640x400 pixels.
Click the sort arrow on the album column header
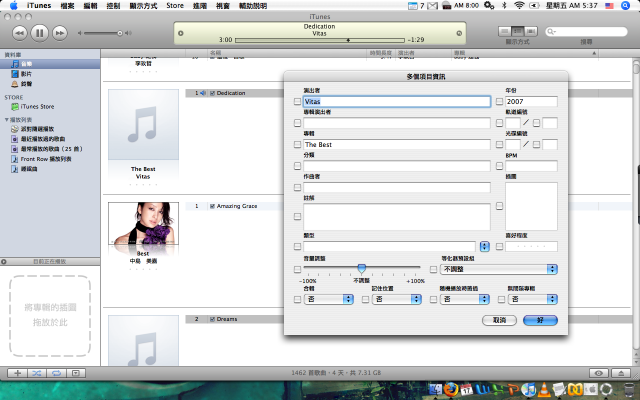tap(594, 53)
